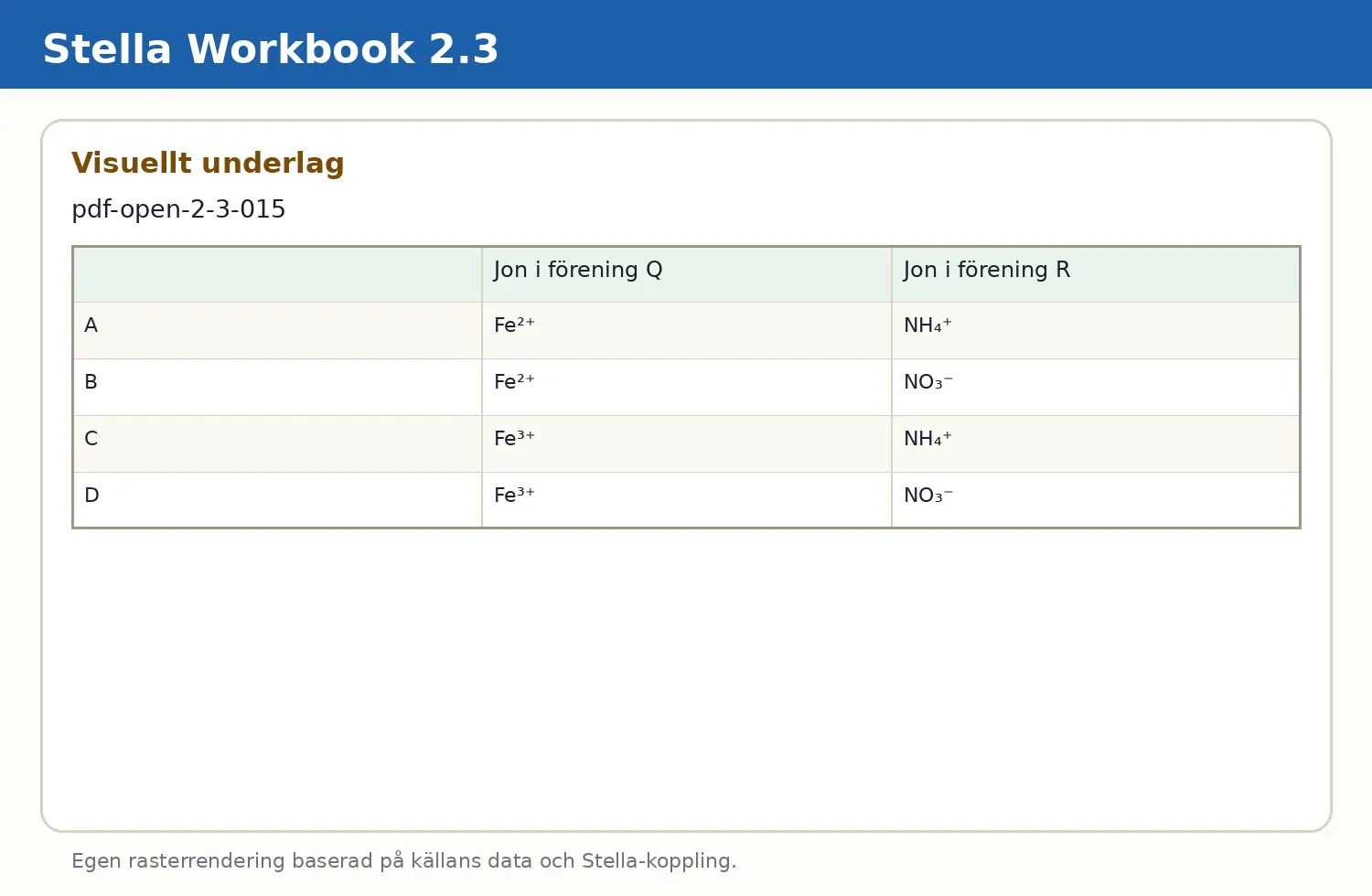Select the Visuellt underlag heading

tap(208, 163)
